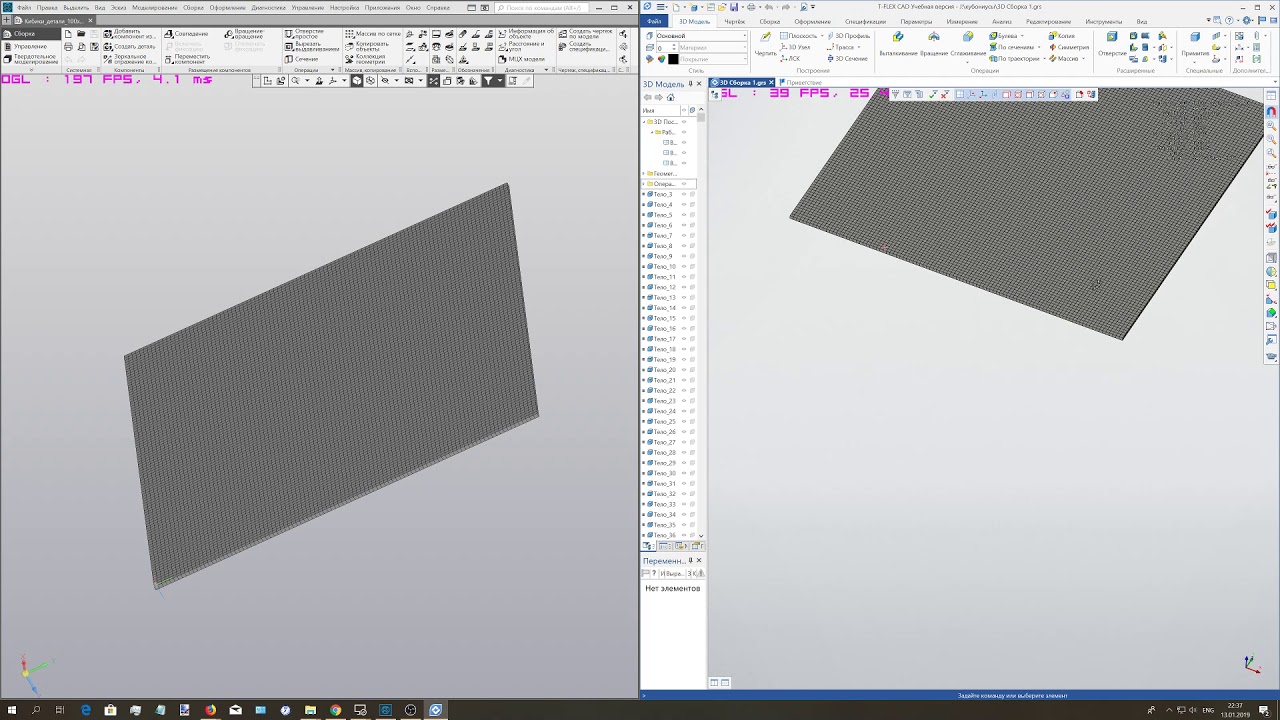Click red X cancel in T-FLEX view toolbar
Image resolution: width=1280 pixels, height=720 pixels.
945,94
